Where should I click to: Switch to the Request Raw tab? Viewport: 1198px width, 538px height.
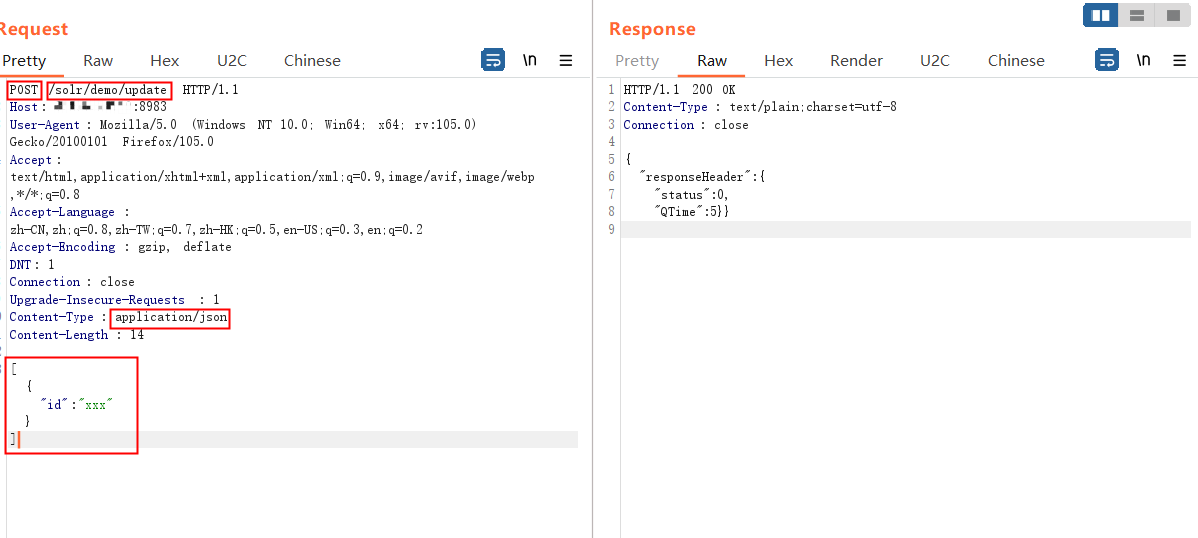tap(98, 60)
